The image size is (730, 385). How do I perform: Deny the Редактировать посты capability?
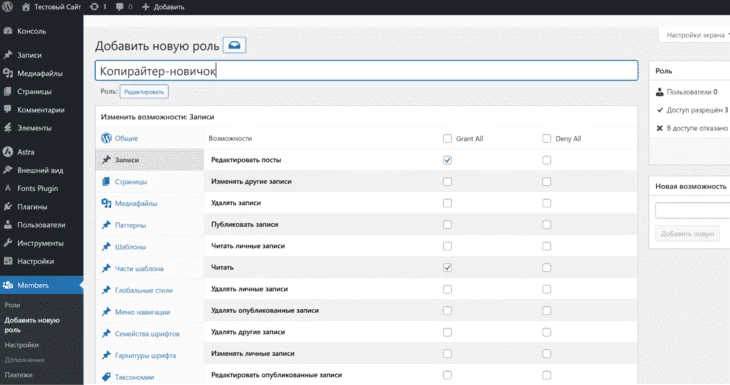coord(547,160)
